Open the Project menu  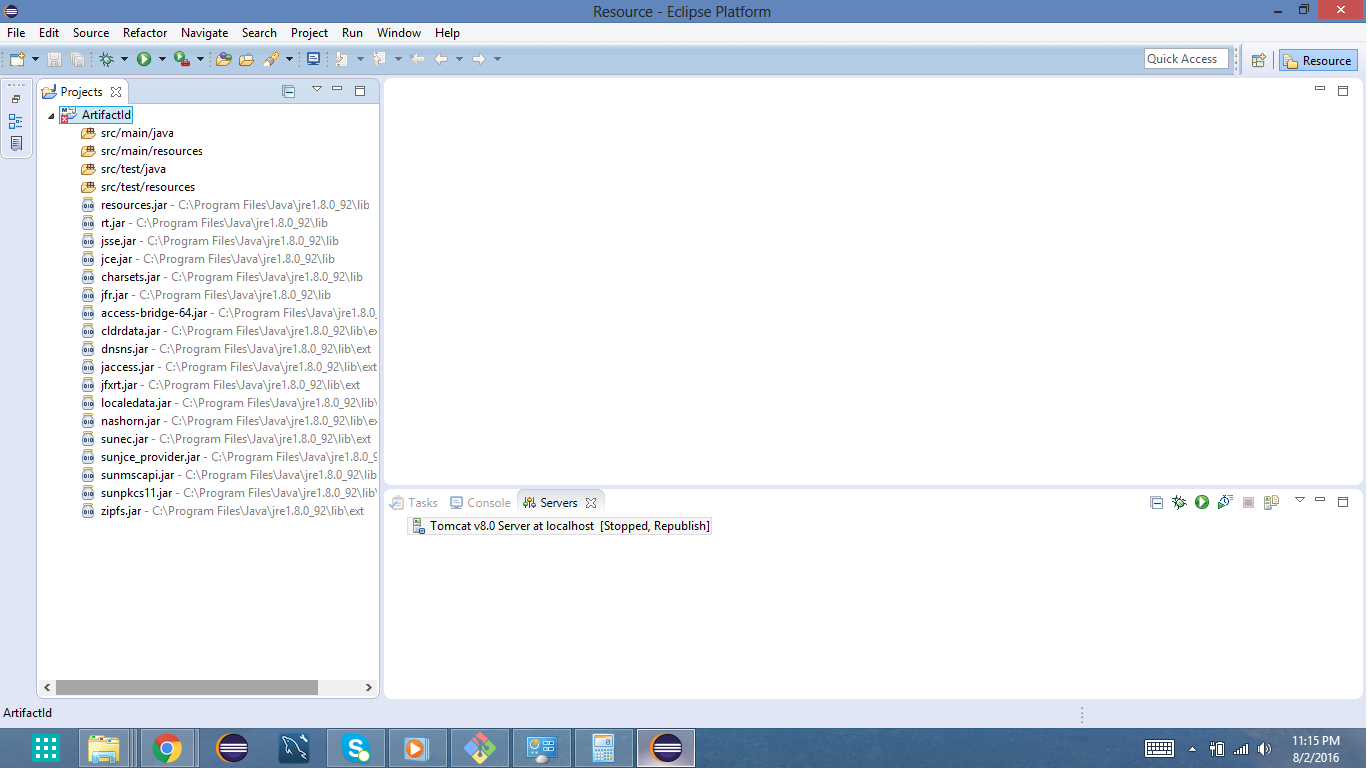click(x=309, y=33)
